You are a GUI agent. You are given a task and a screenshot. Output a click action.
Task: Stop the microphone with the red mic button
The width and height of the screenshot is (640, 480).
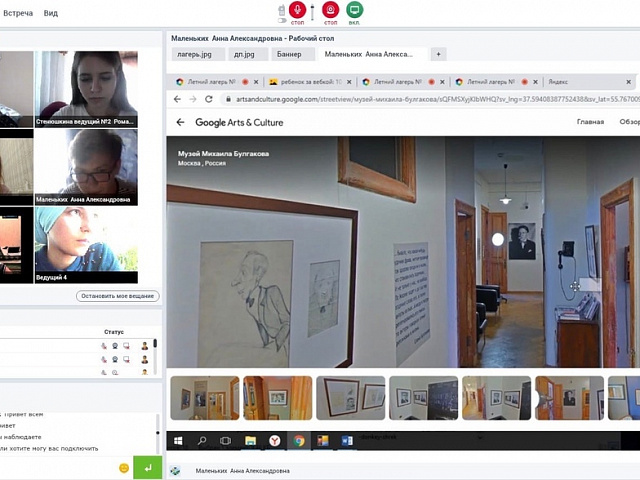[298, 10]
